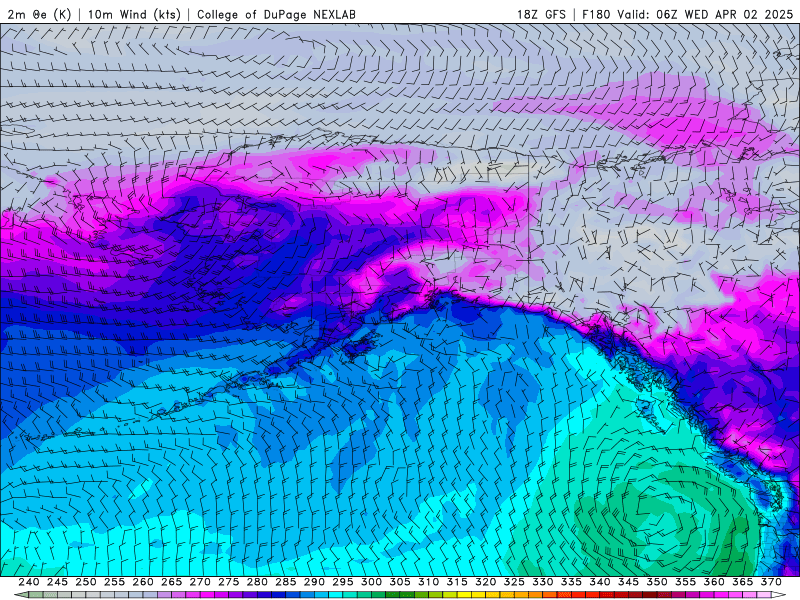Click the 330 value on the color scale
Image resolution: width=800 pixels, height=600 pixels.
tap(543, 582)
